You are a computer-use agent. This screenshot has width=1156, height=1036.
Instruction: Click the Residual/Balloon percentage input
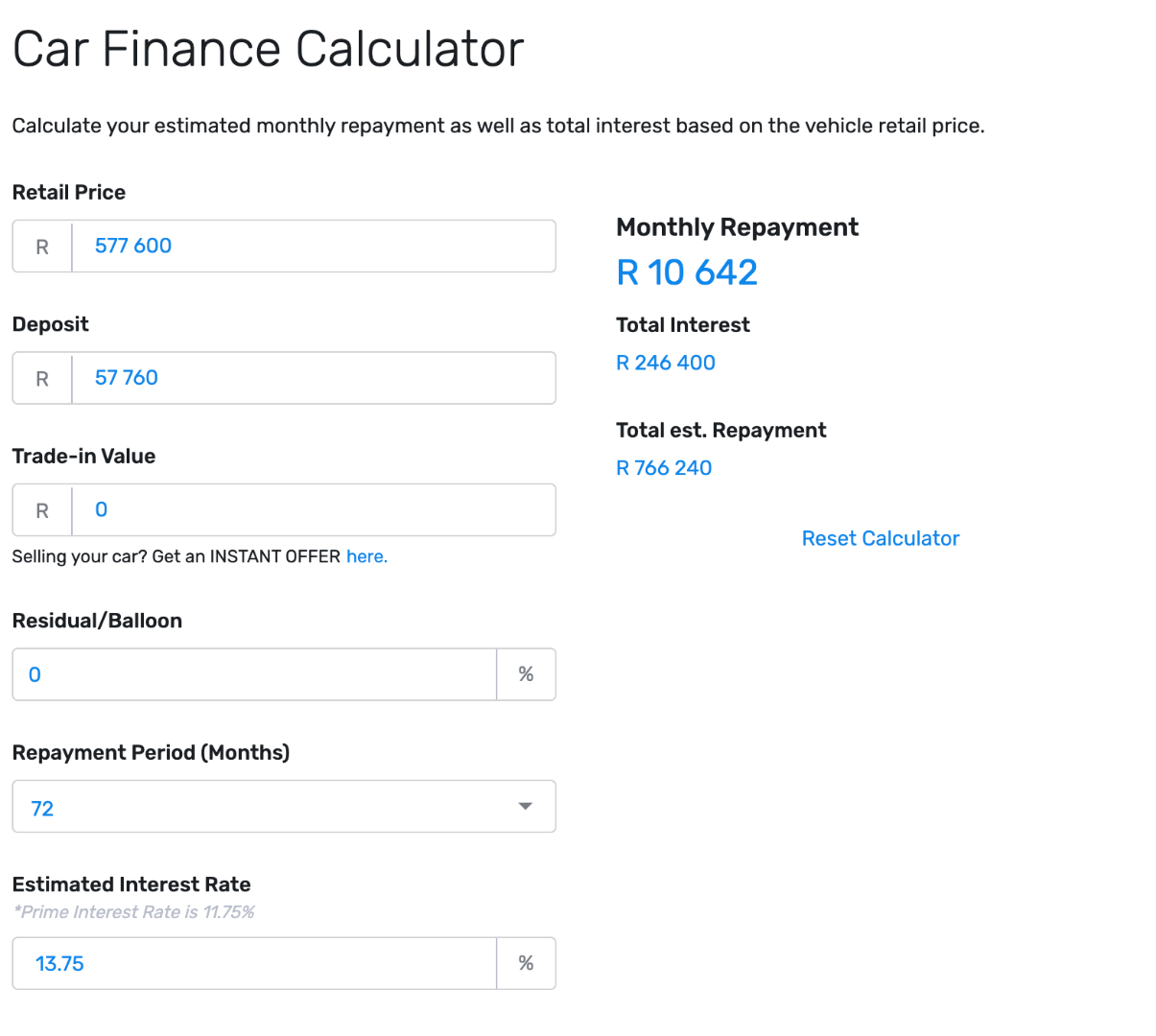tap(254, 674)
